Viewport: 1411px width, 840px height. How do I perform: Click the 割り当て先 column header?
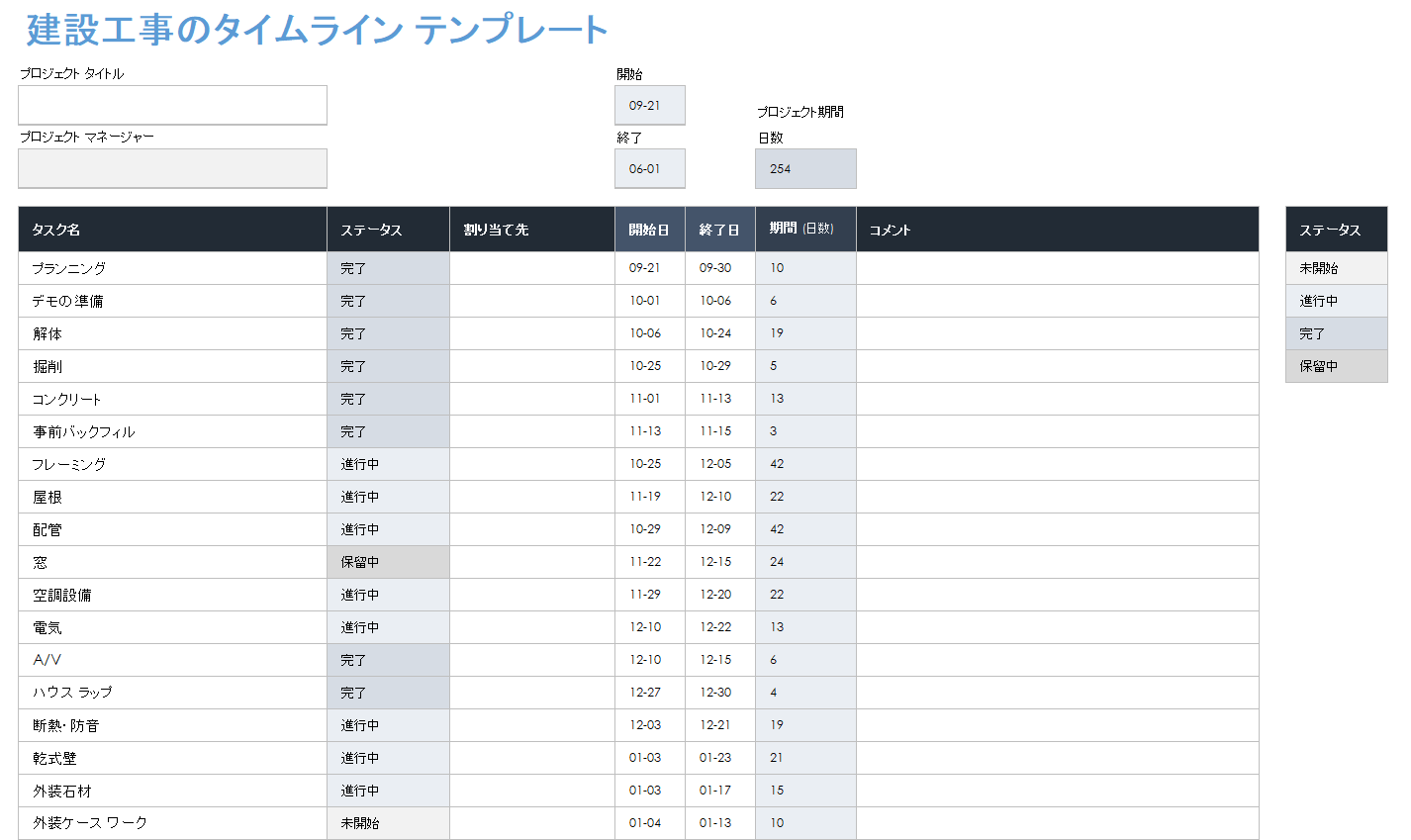point(532,230)
